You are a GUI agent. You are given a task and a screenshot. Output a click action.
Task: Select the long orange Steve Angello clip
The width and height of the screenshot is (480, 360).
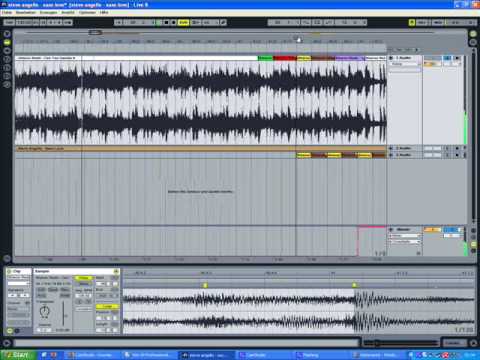point(200,149)
